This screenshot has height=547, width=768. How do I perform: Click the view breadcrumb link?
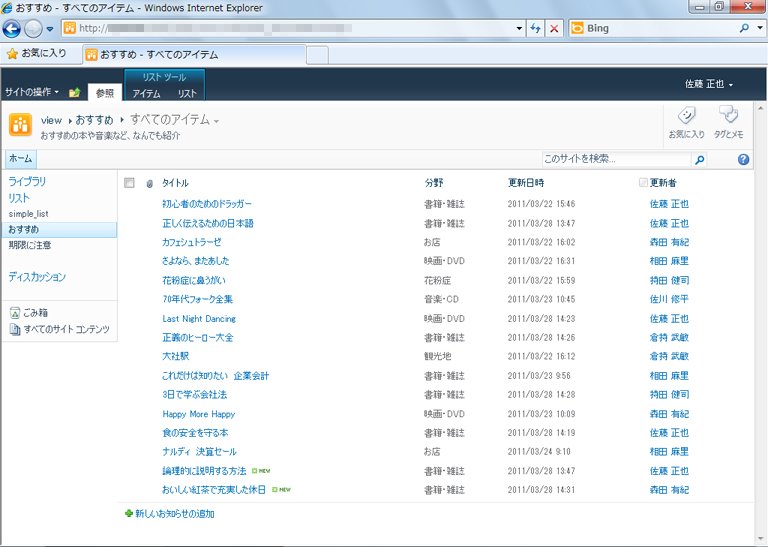[51, 120]
